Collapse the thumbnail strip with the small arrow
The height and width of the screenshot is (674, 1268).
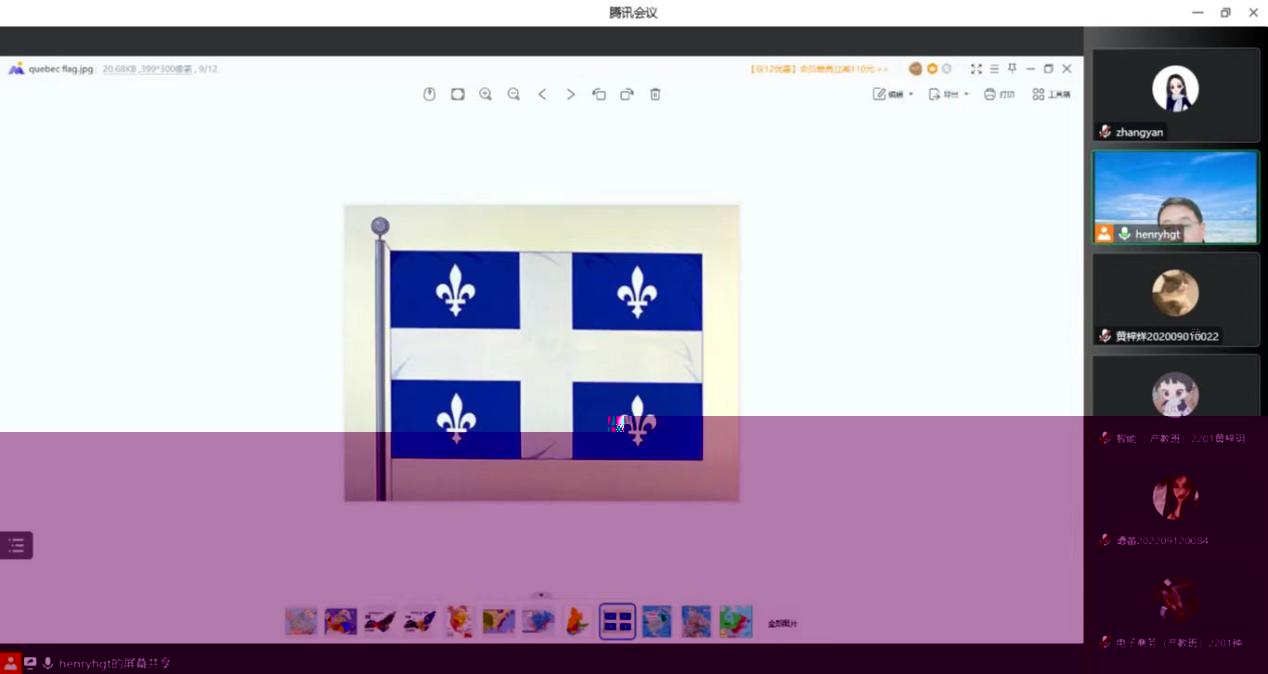541,595
